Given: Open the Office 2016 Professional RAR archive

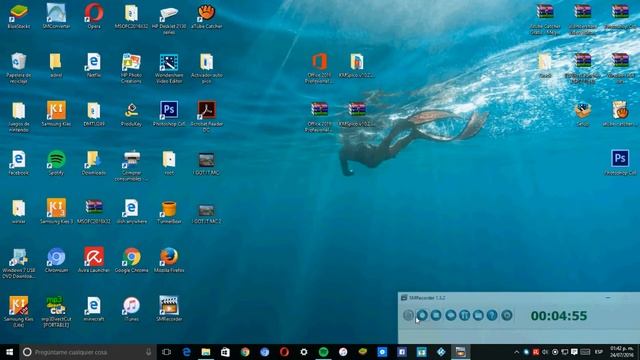Looking at the screenshot, I should 319,117.
